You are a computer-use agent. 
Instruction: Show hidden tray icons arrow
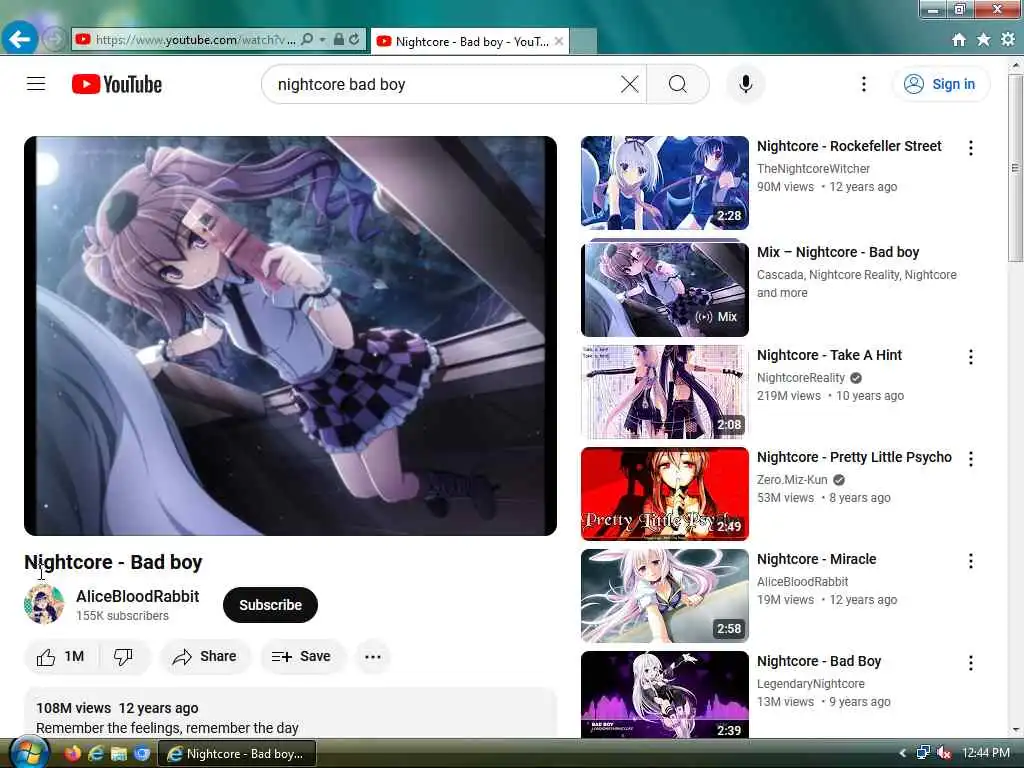tap(903, 753)
